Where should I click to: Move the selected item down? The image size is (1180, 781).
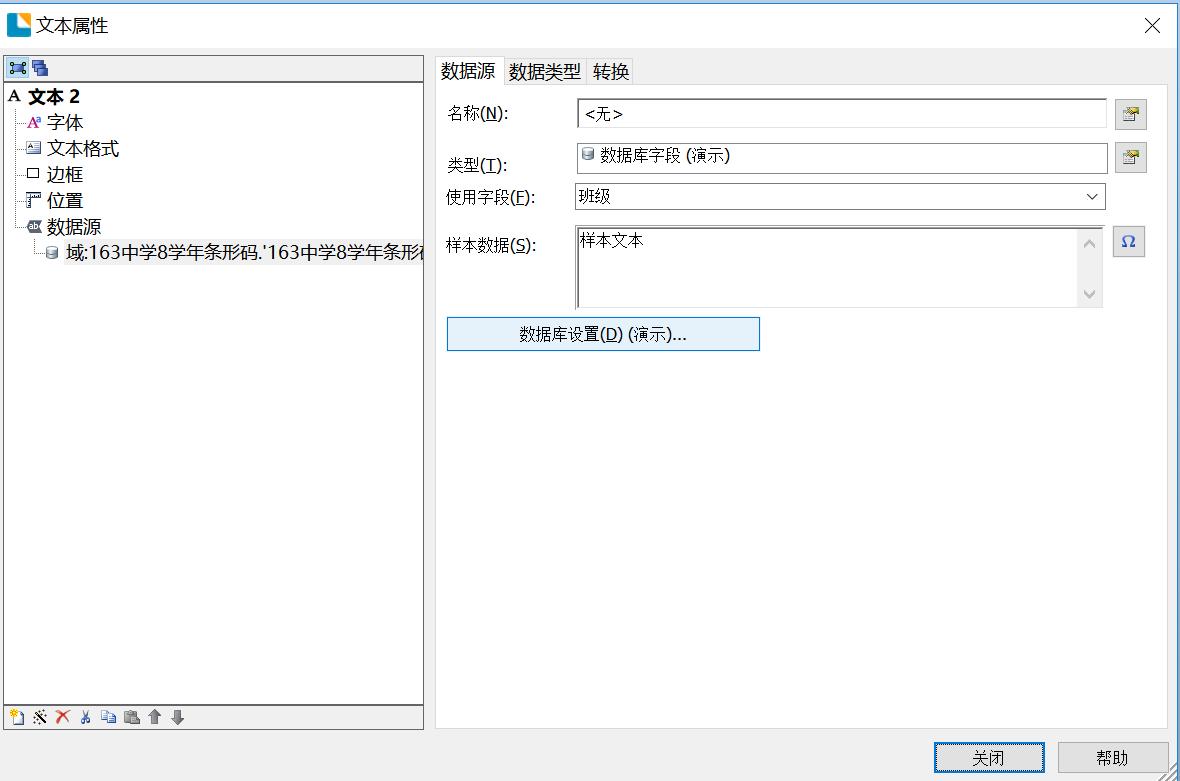pyautogui.click(x=176, y=717)
